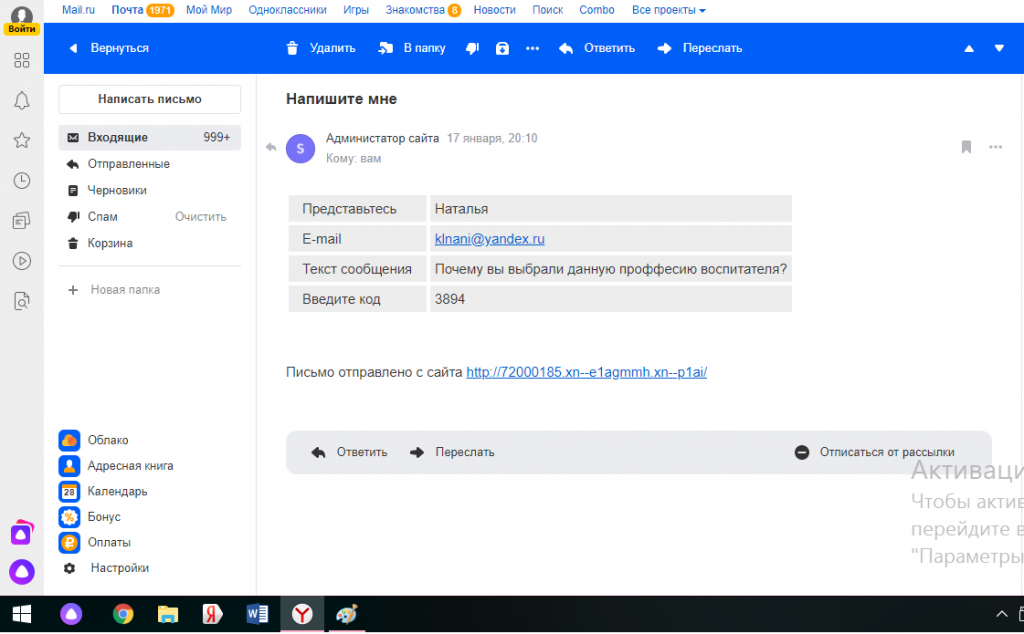Screen dimensions: 1024x634
Task: Open Календарь from the sidebar
Action: tap(117, 491)
